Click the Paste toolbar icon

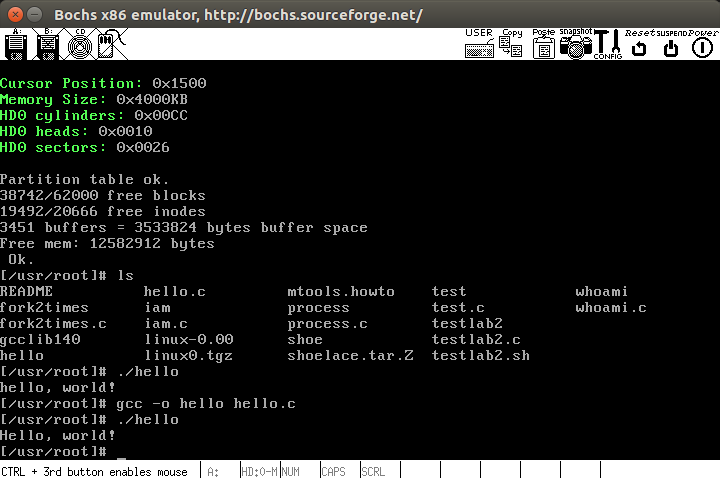click(x=544, y=45)
